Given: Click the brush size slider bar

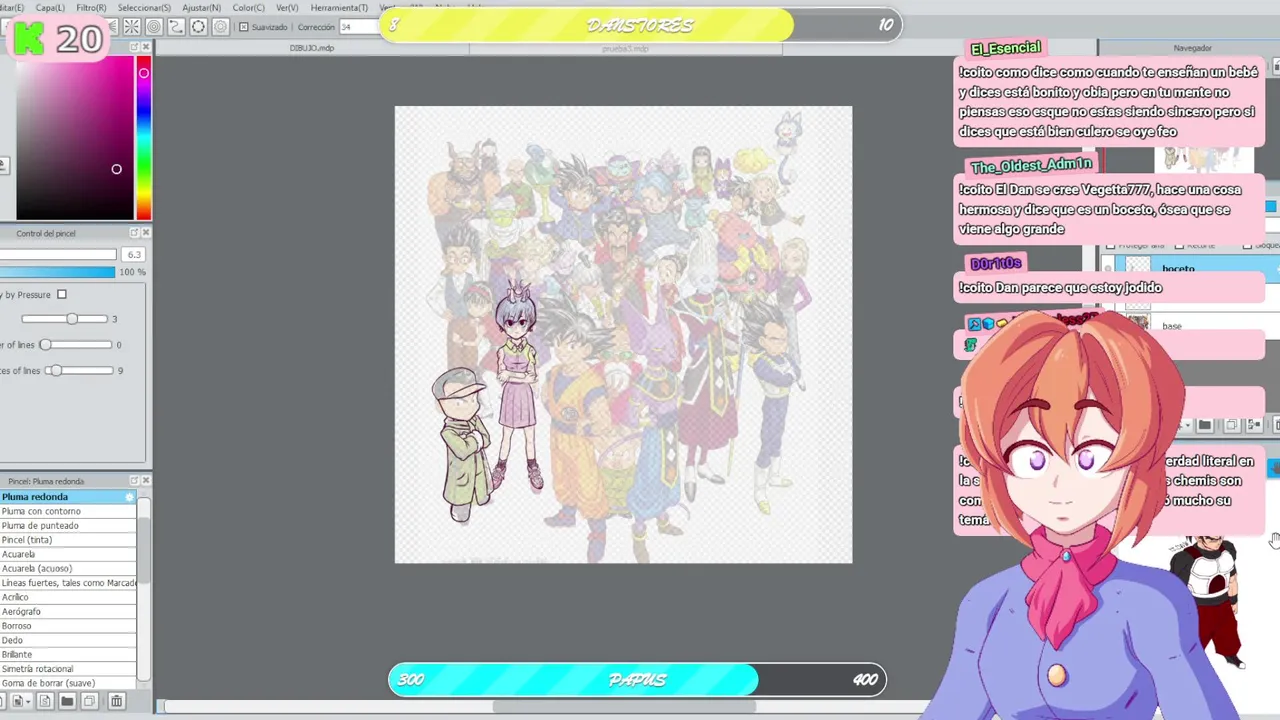Looking at the screenshot, I should pos(58,255).
